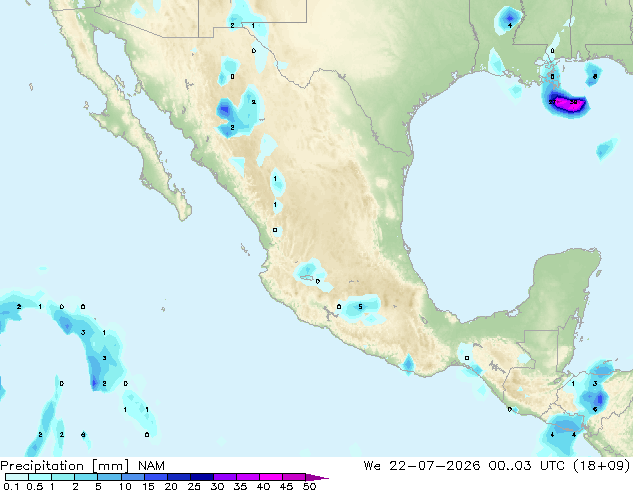The image size is (634, 490).
Task: Click the legend swatch between 45 and 50
Action: point(294,477)
